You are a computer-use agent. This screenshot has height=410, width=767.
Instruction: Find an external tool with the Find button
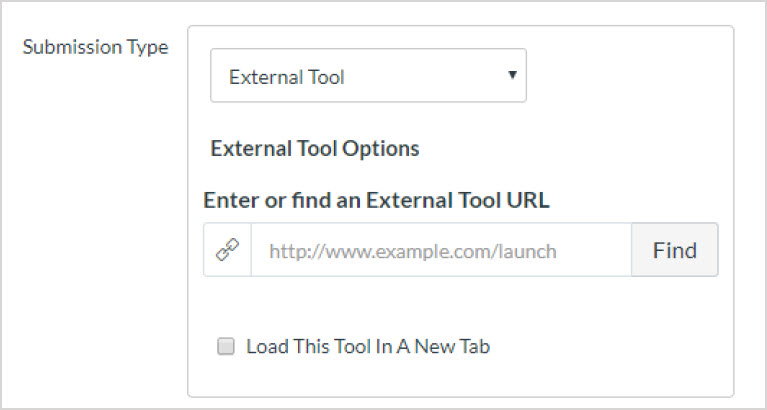point(674,250)
